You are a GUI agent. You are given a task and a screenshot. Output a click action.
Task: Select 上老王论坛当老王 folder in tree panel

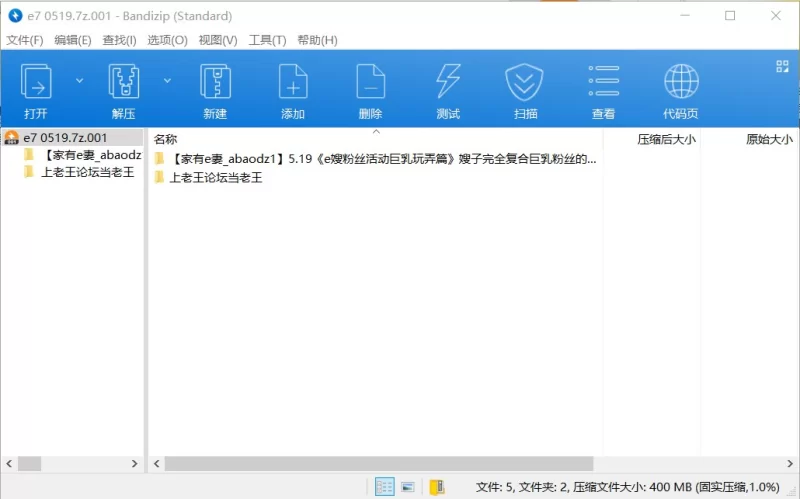point(87,172)
